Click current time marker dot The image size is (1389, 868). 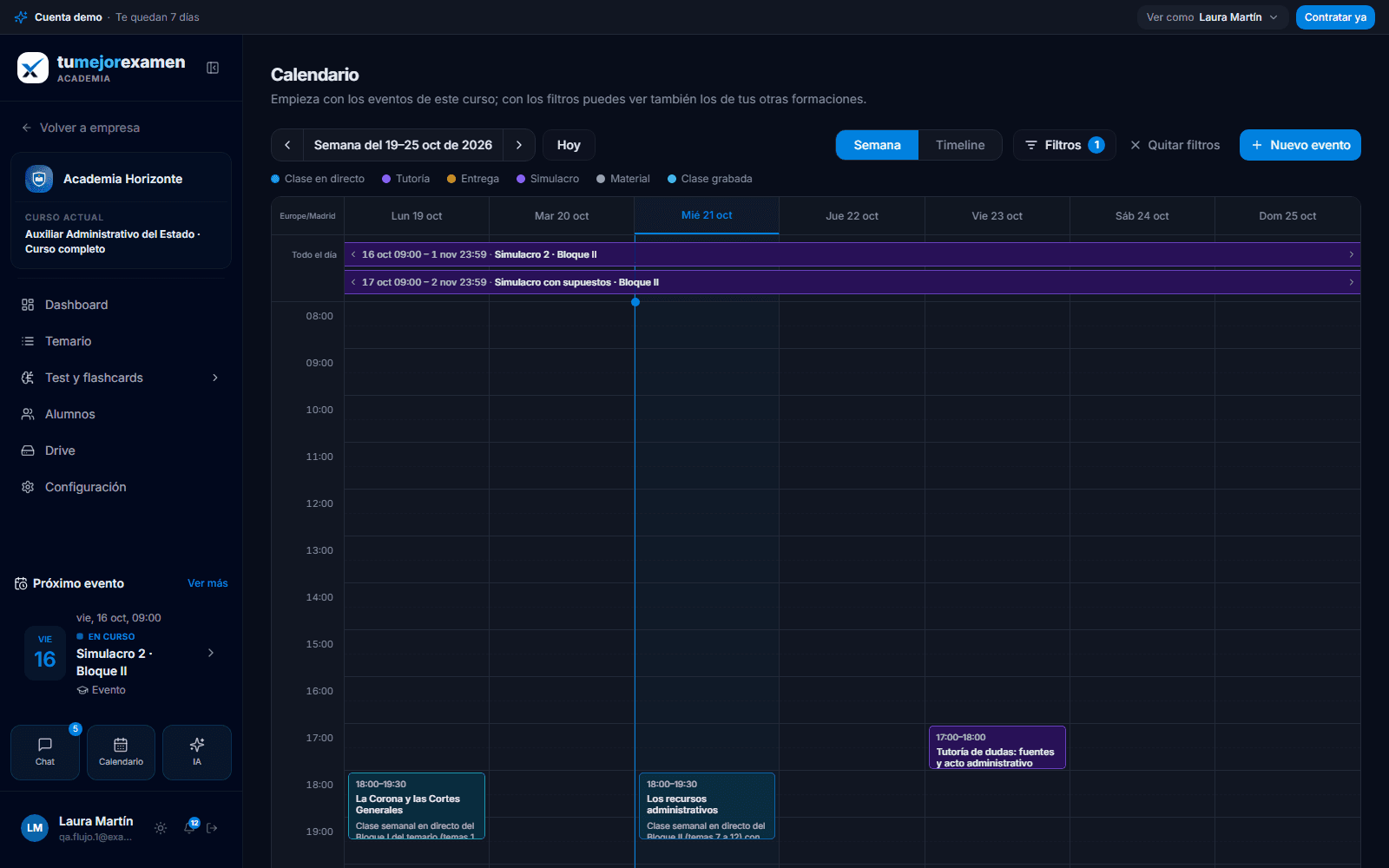click(635, 302)
